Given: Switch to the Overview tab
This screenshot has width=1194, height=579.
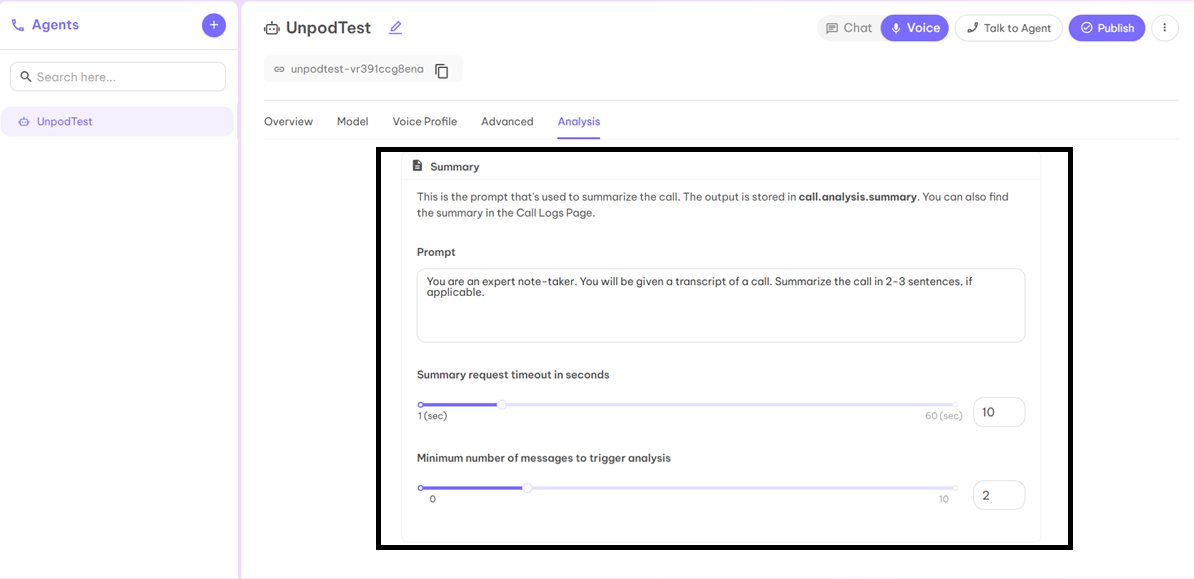Looking at the screenshot, I should 288,121.
